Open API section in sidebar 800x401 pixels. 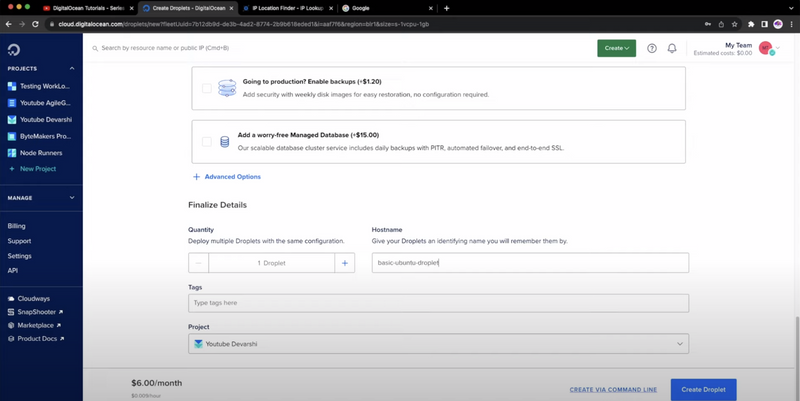[x=13, y=270]
